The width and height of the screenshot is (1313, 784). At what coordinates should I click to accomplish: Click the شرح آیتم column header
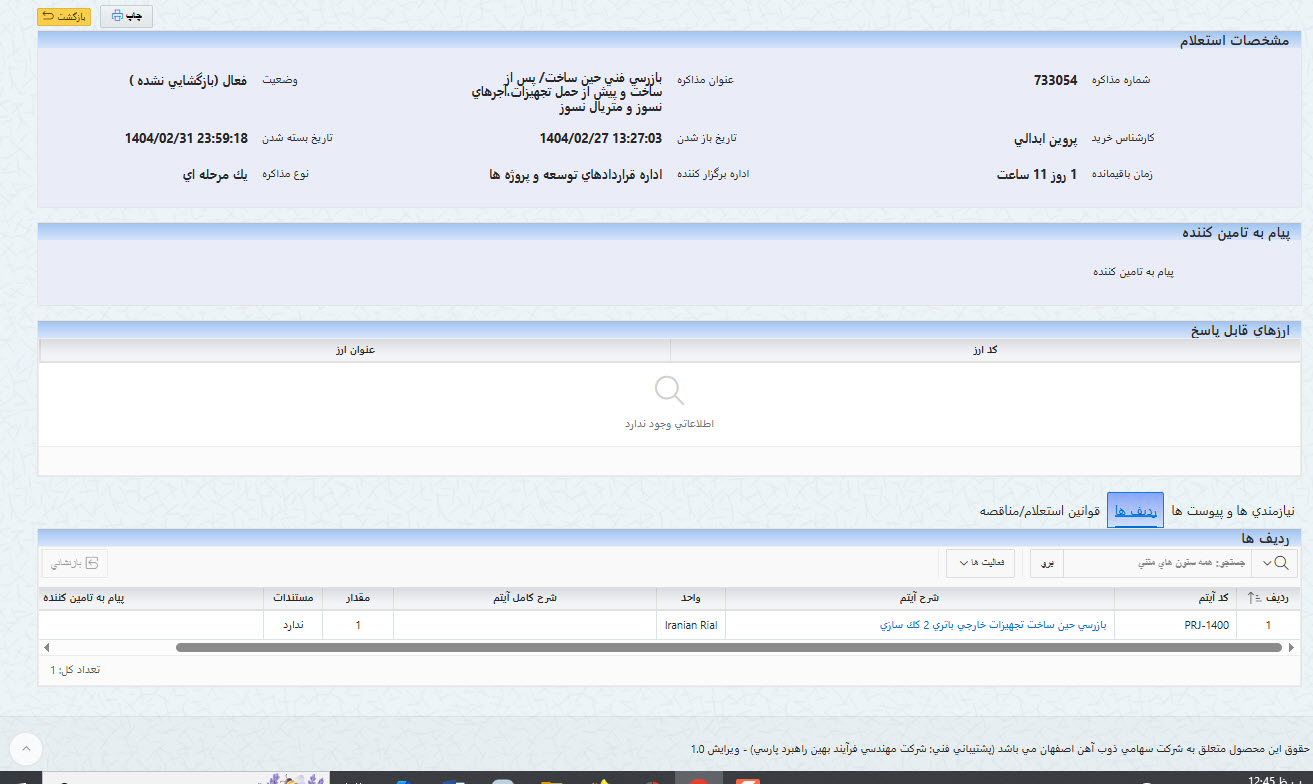pos(918,598)
